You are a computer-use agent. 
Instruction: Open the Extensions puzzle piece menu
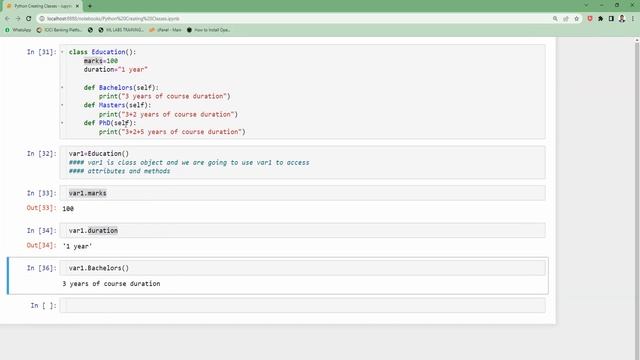[600, 18]
